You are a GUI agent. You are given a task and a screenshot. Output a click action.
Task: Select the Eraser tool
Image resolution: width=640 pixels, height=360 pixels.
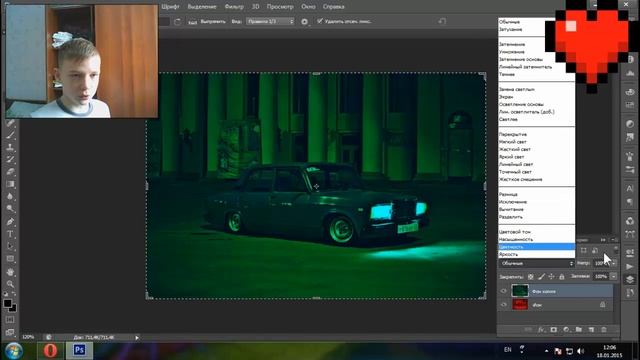pyautogui.click(x=10, y=171)
